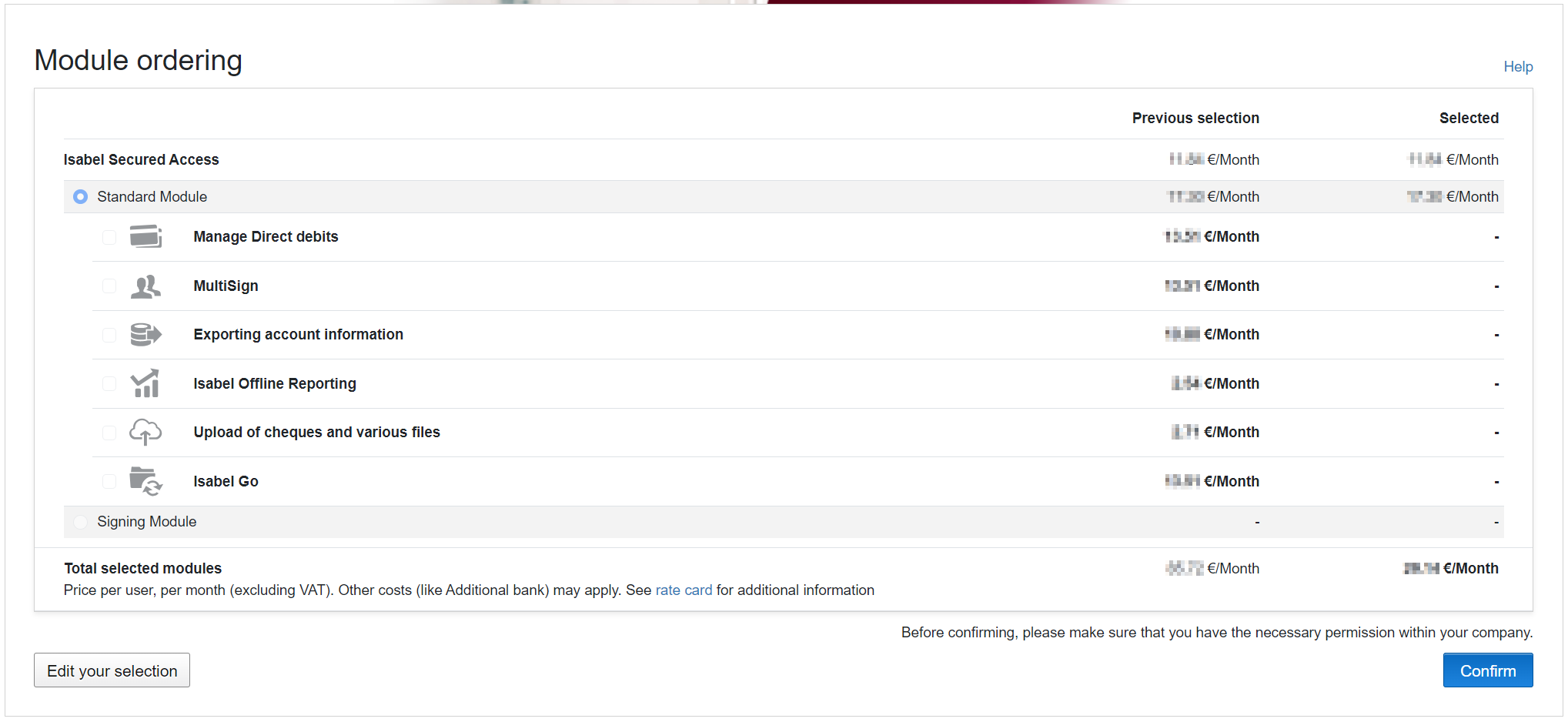This screenshot has width=1568, height=722.
Task: Click the Isabel Go folder sync icon
Action: (145, 481)
